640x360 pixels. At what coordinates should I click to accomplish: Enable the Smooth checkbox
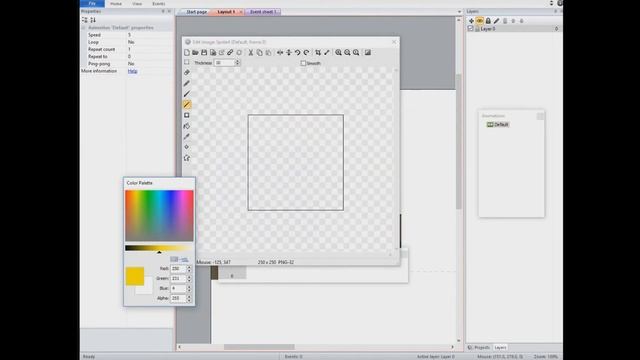coord(303,63)
